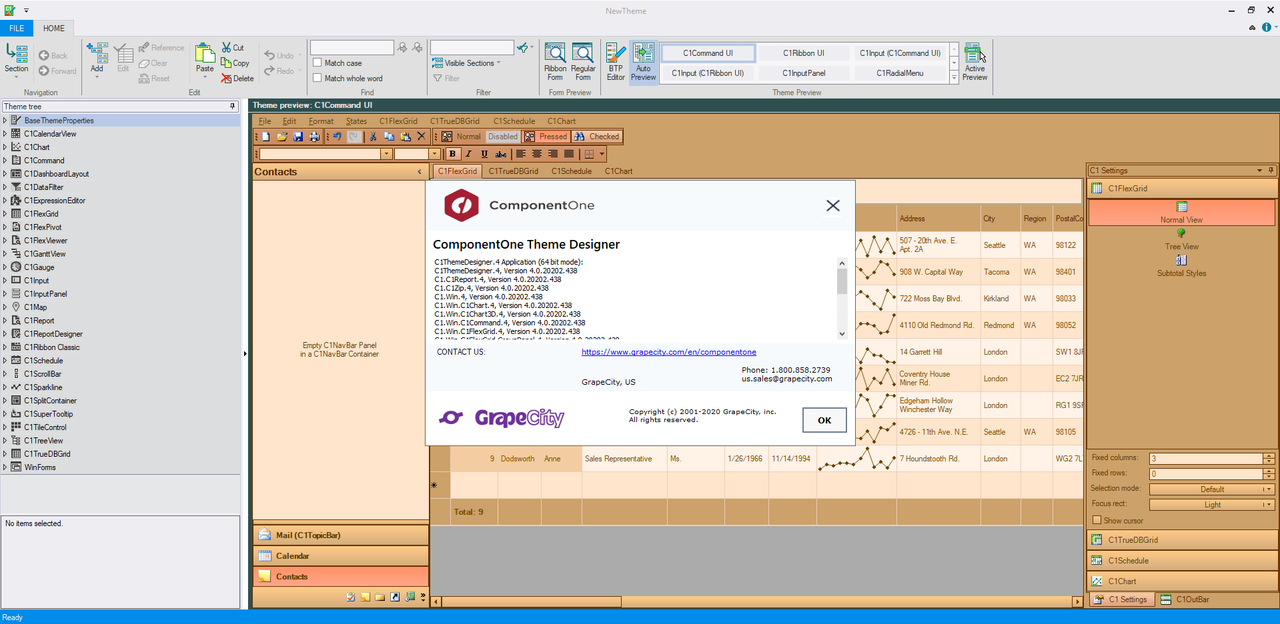Screen dimensions: 1280x624
Task: Toggle the Pressed state button
Action: (x=545, y=136)
